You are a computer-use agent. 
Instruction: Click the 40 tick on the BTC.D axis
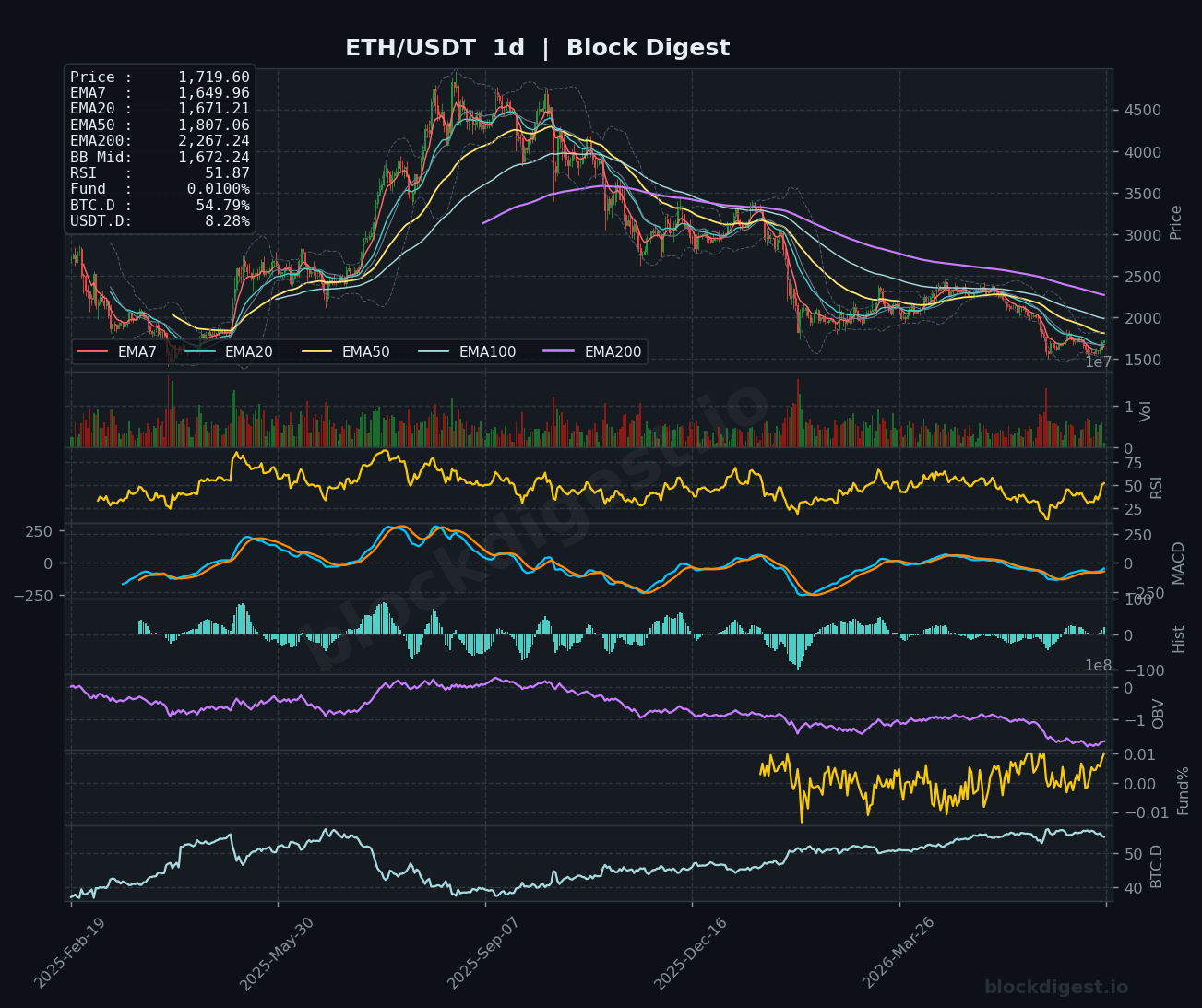(x=1134, y=887)
